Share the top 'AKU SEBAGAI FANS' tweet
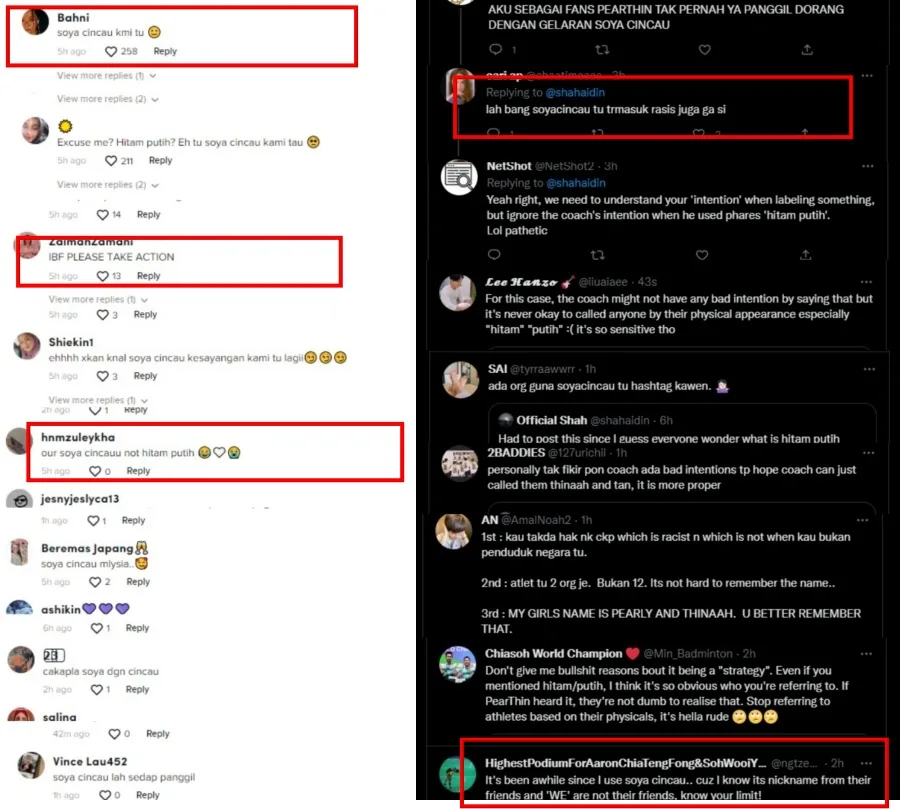Viewport: 900px width, 809px height. pyautogui.click(x=807, y=50)
